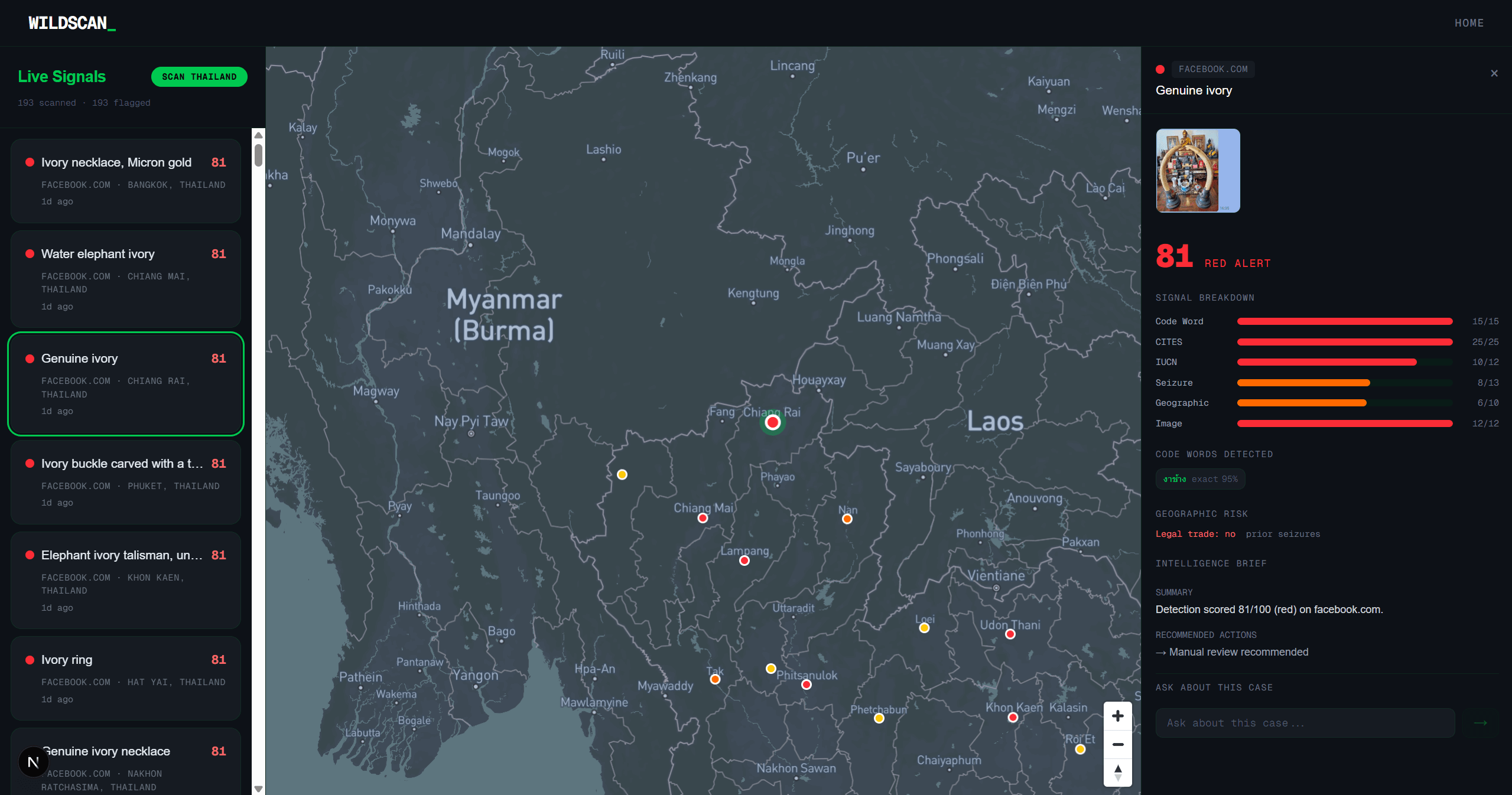Zoom in on the map with plus button
The image size is (1512, 795).
[1117, 716]
